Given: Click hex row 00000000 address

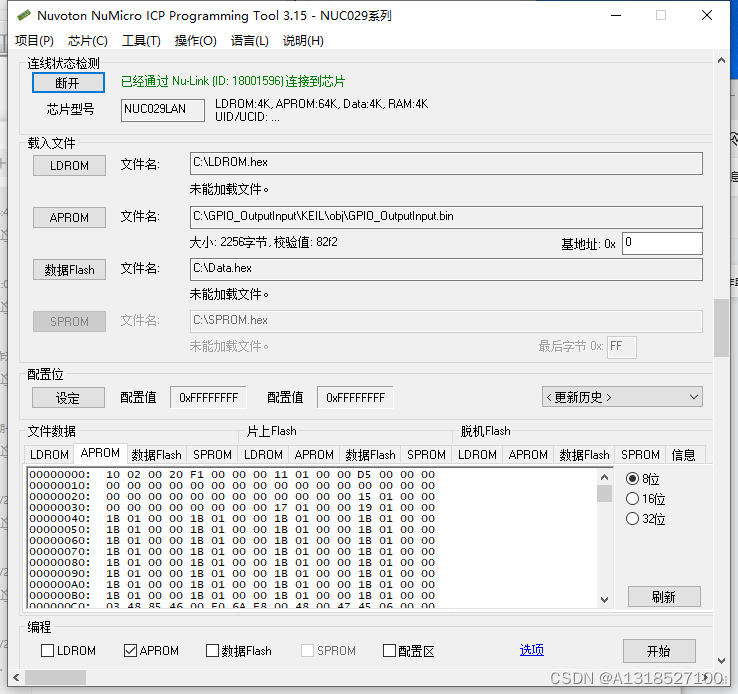Looking at the screenshot, I should [59, 474].
